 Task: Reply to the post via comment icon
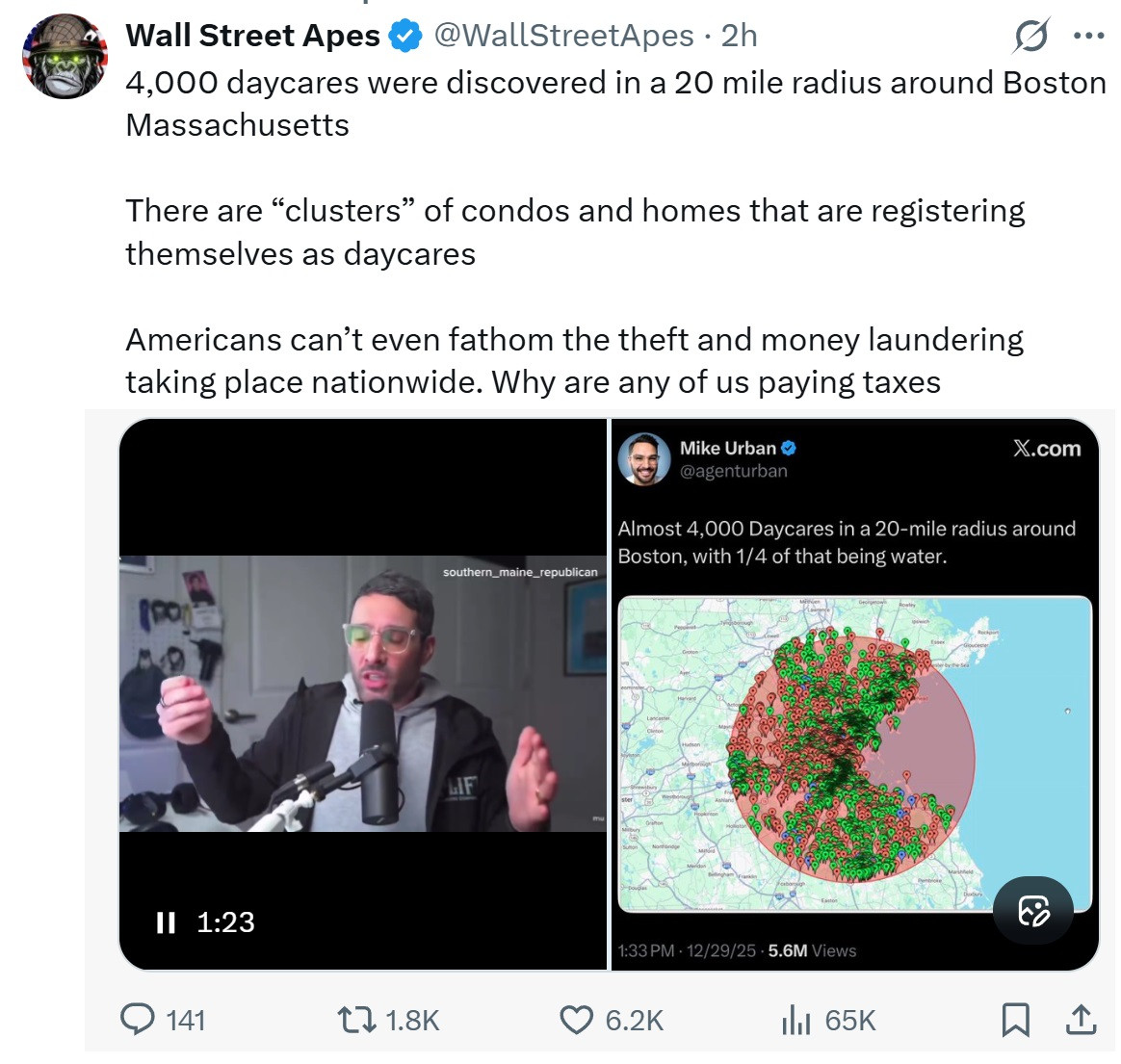pyautogui.click(x=138, y=1019)
